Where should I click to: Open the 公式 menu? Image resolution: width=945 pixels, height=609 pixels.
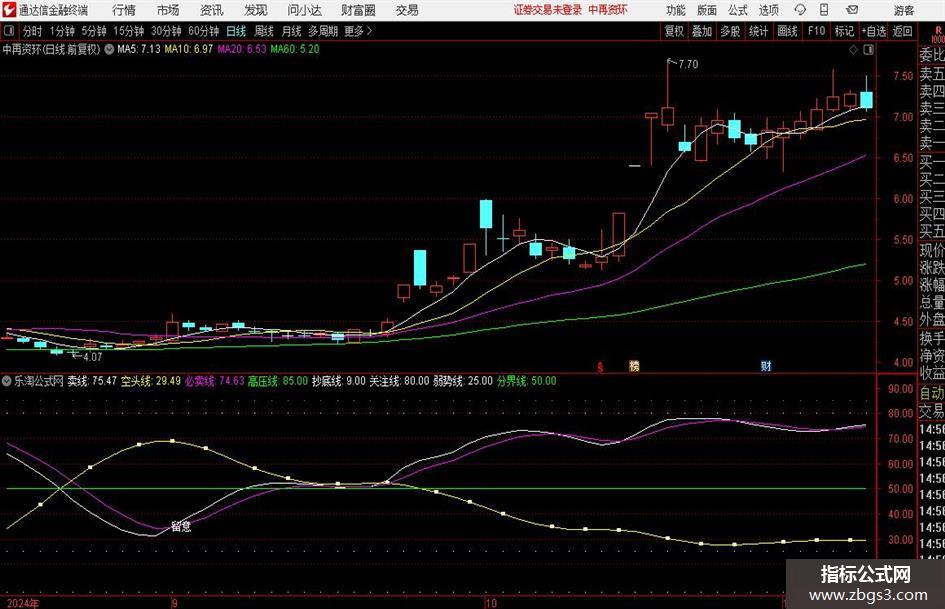click(x=738, y=10)
